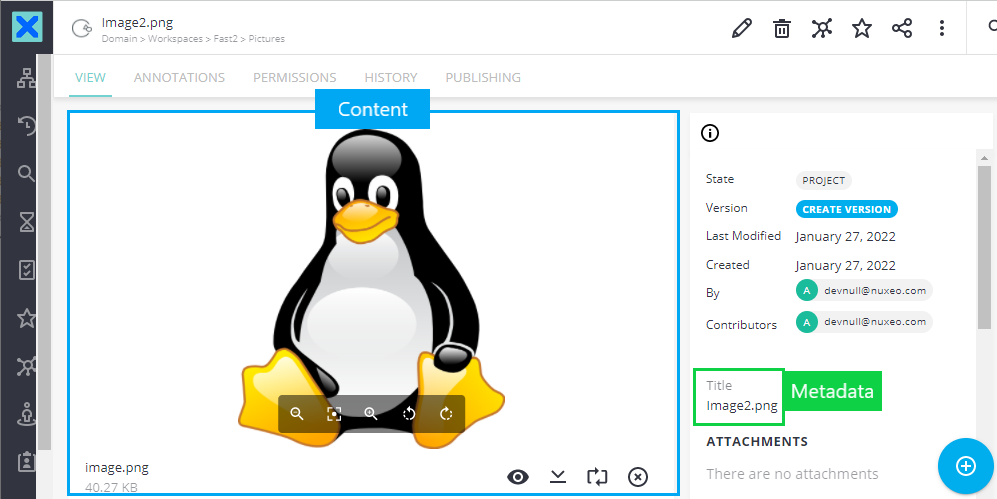Click Pictures in the breadcrumb
Image resolution: width=997 pixels, height=499 pixels.
coord(266,39)
